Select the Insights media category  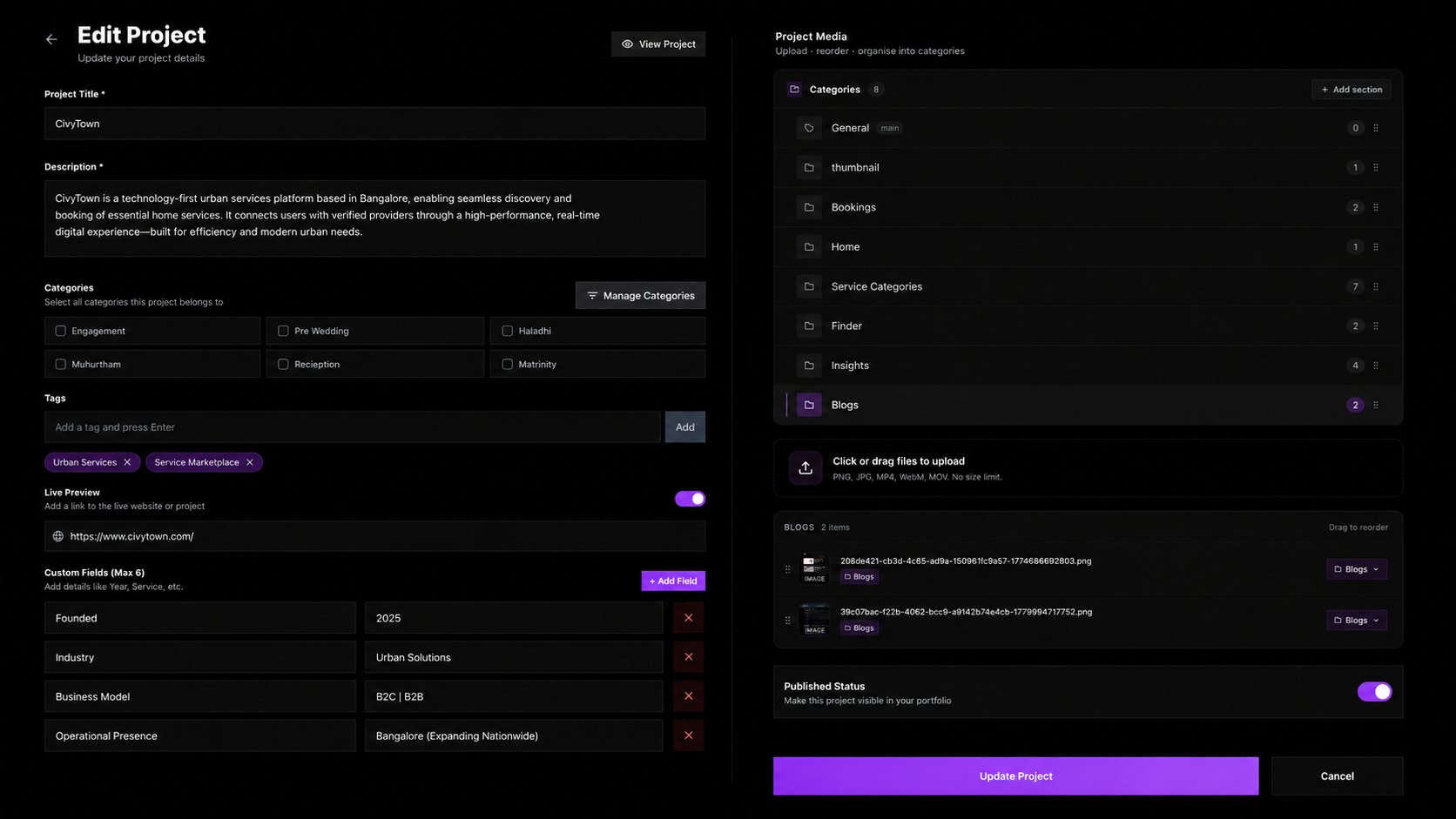[x=1089, y=366]
